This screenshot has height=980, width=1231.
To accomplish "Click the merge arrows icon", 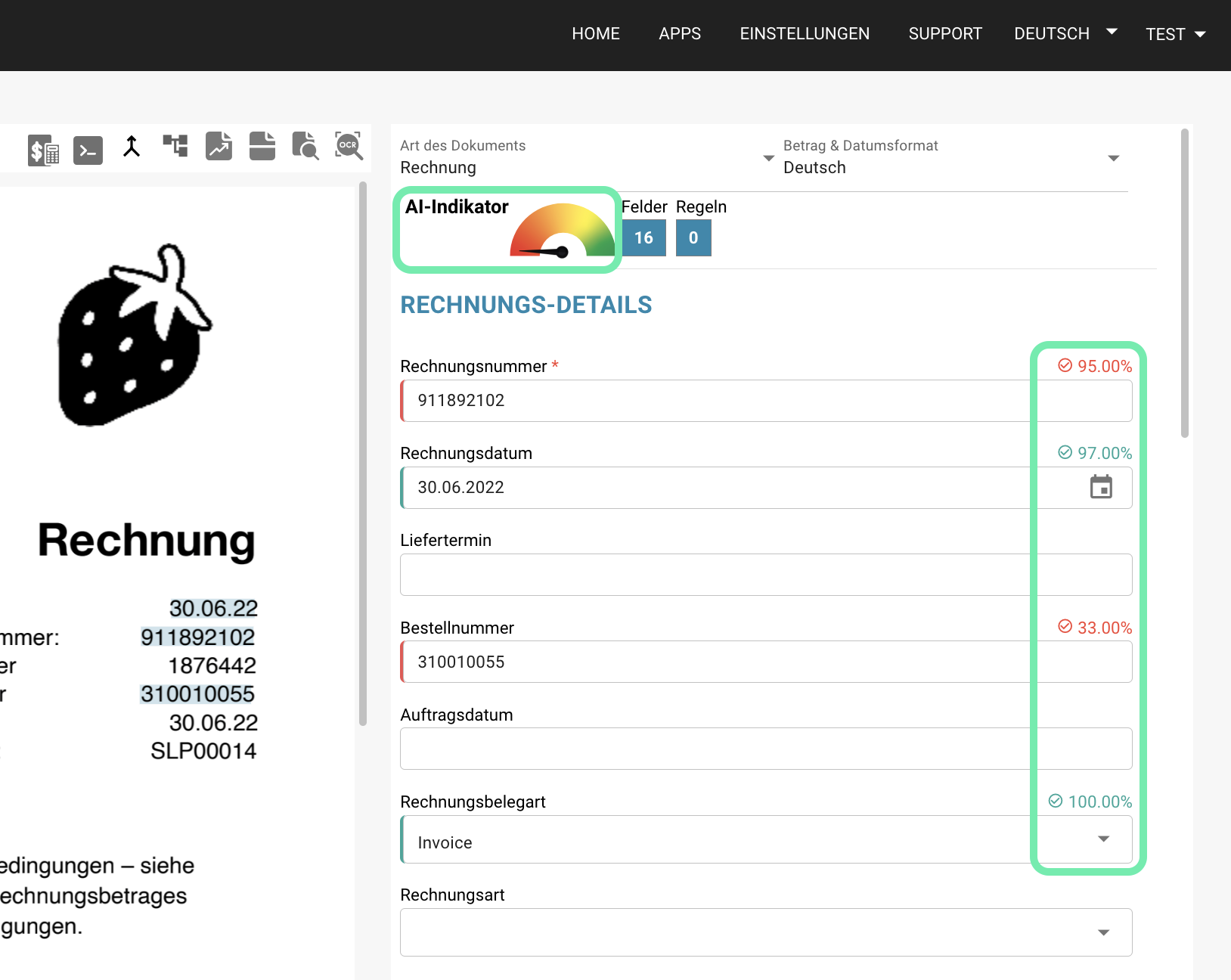I will tap(132, 147).
